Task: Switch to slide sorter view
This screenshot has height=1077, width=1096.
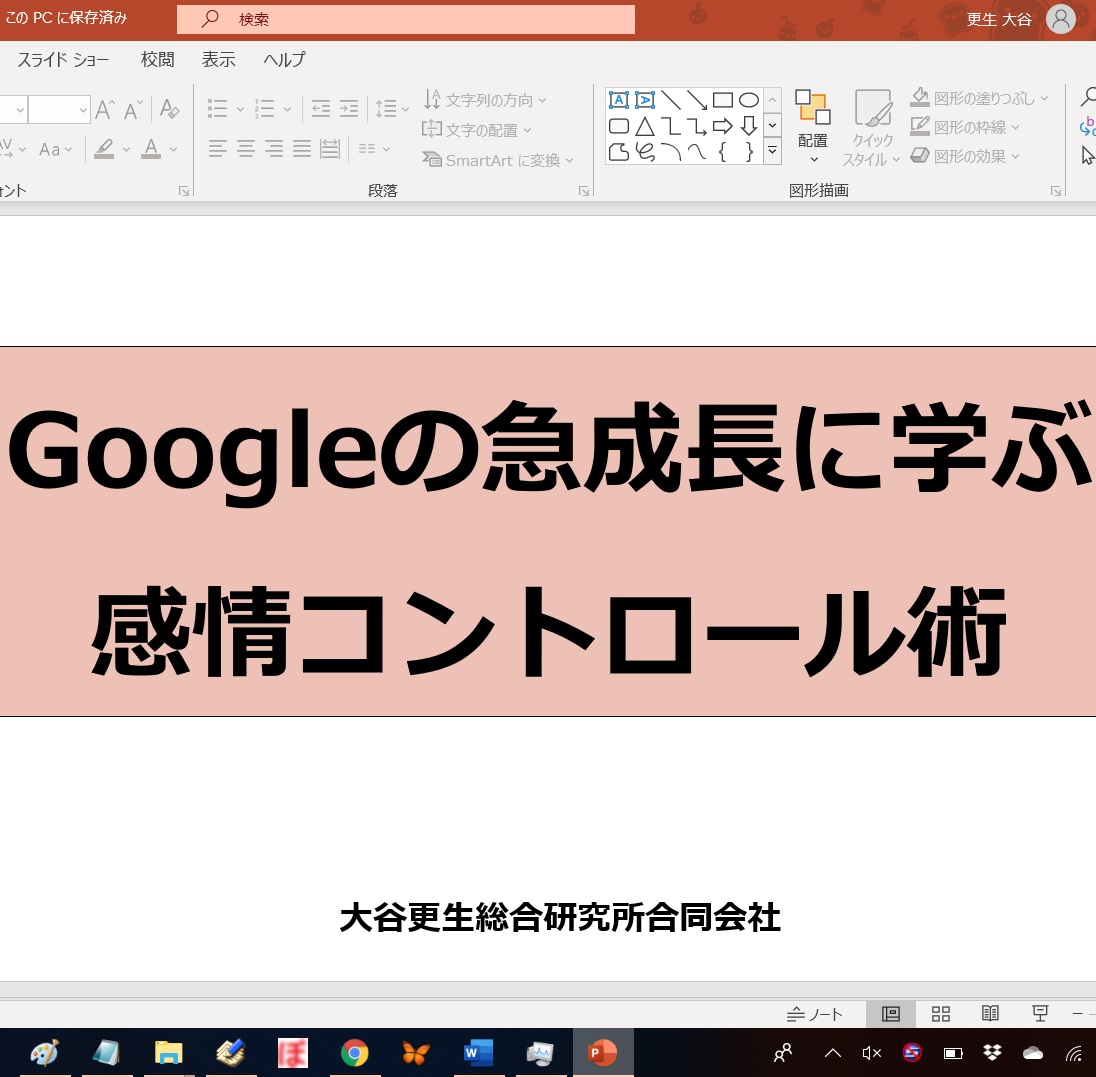Action: [x=941, y=1014]
